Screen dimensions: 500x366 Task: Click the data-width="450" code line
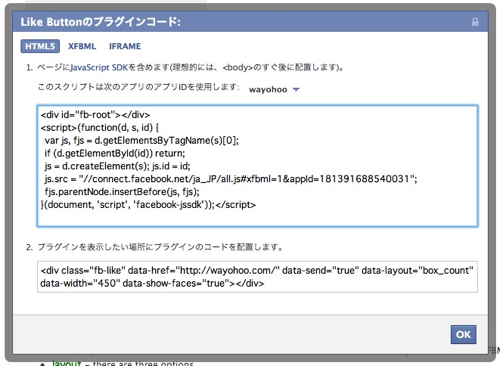152,283
